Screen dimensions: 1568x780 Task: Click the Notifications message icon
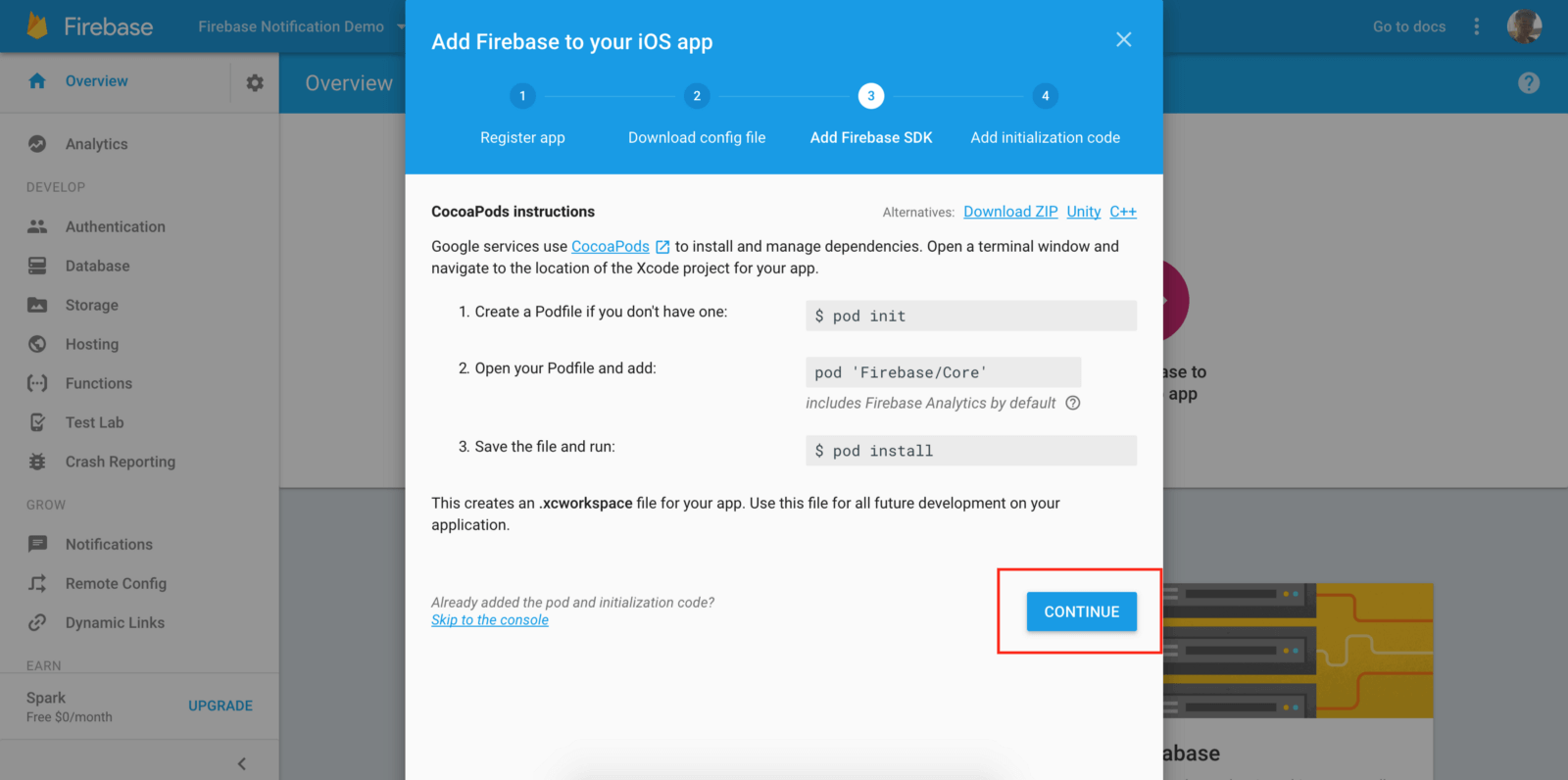click(x=37, y=544)
